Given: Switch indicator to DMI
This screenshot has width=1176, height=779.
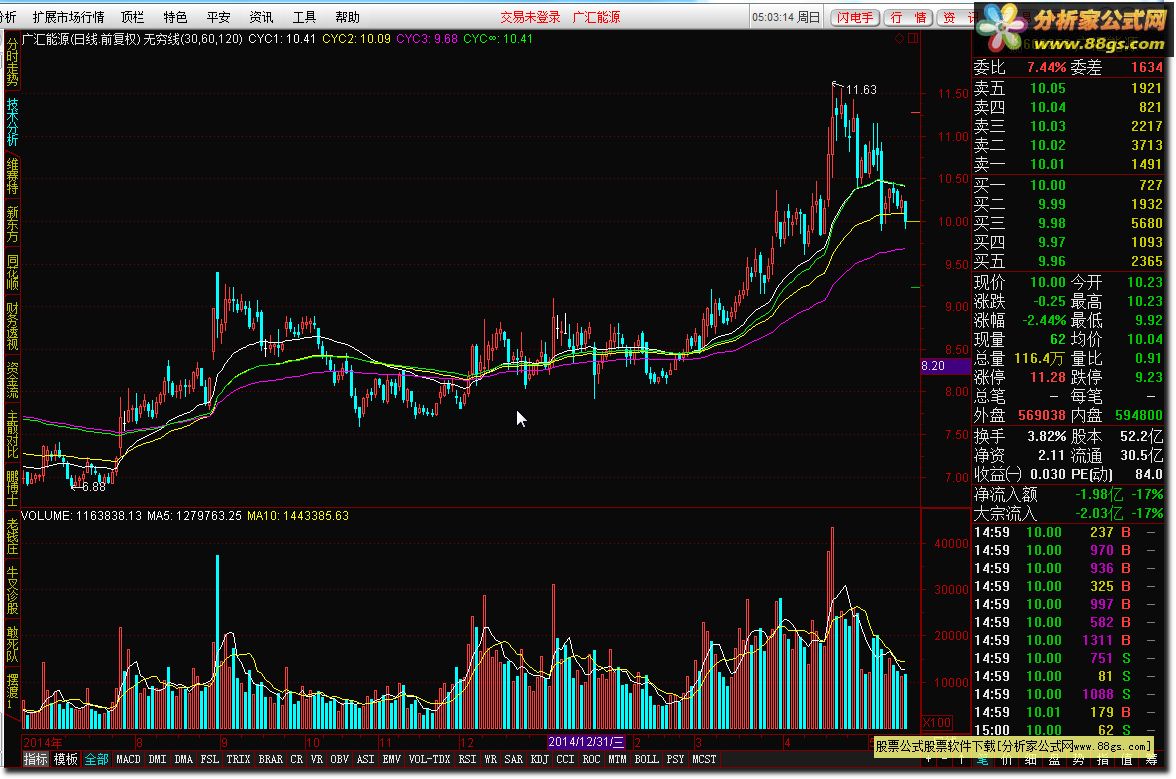Looking at the screenshot, I should (158, 759).
